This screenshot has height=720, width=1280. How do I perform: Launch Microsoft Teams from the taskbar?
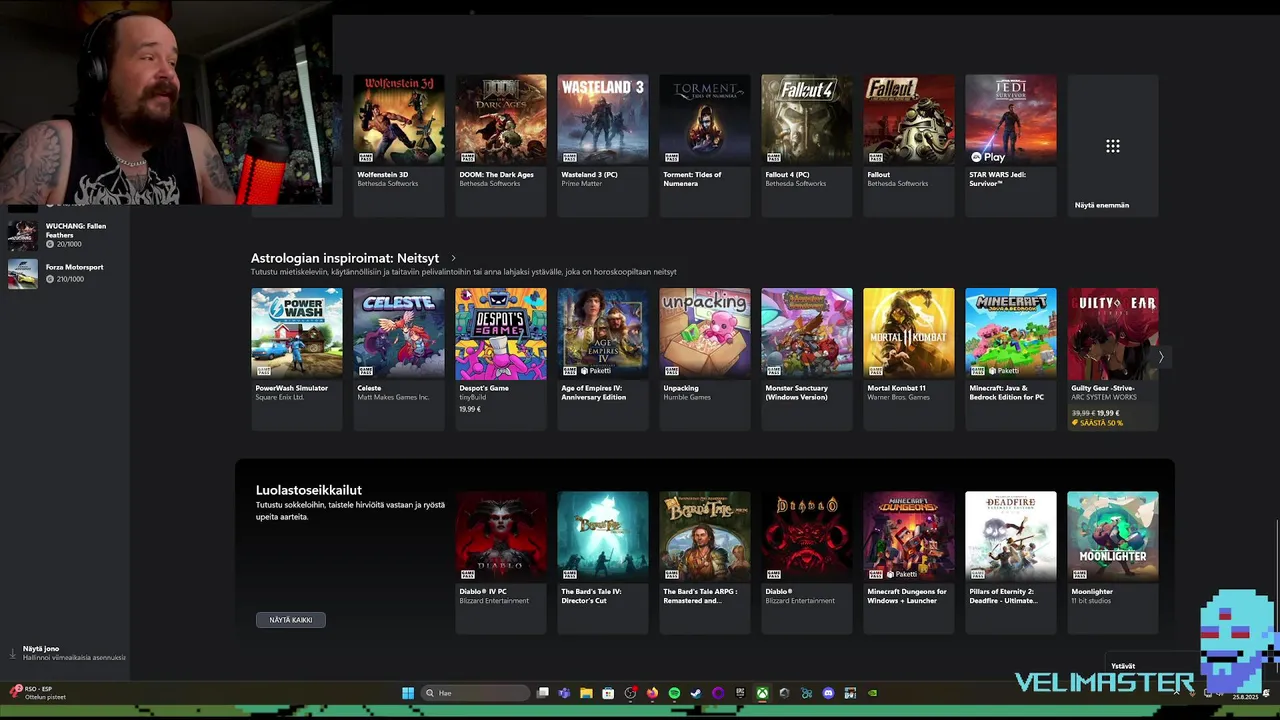click(x=564, y=693)
